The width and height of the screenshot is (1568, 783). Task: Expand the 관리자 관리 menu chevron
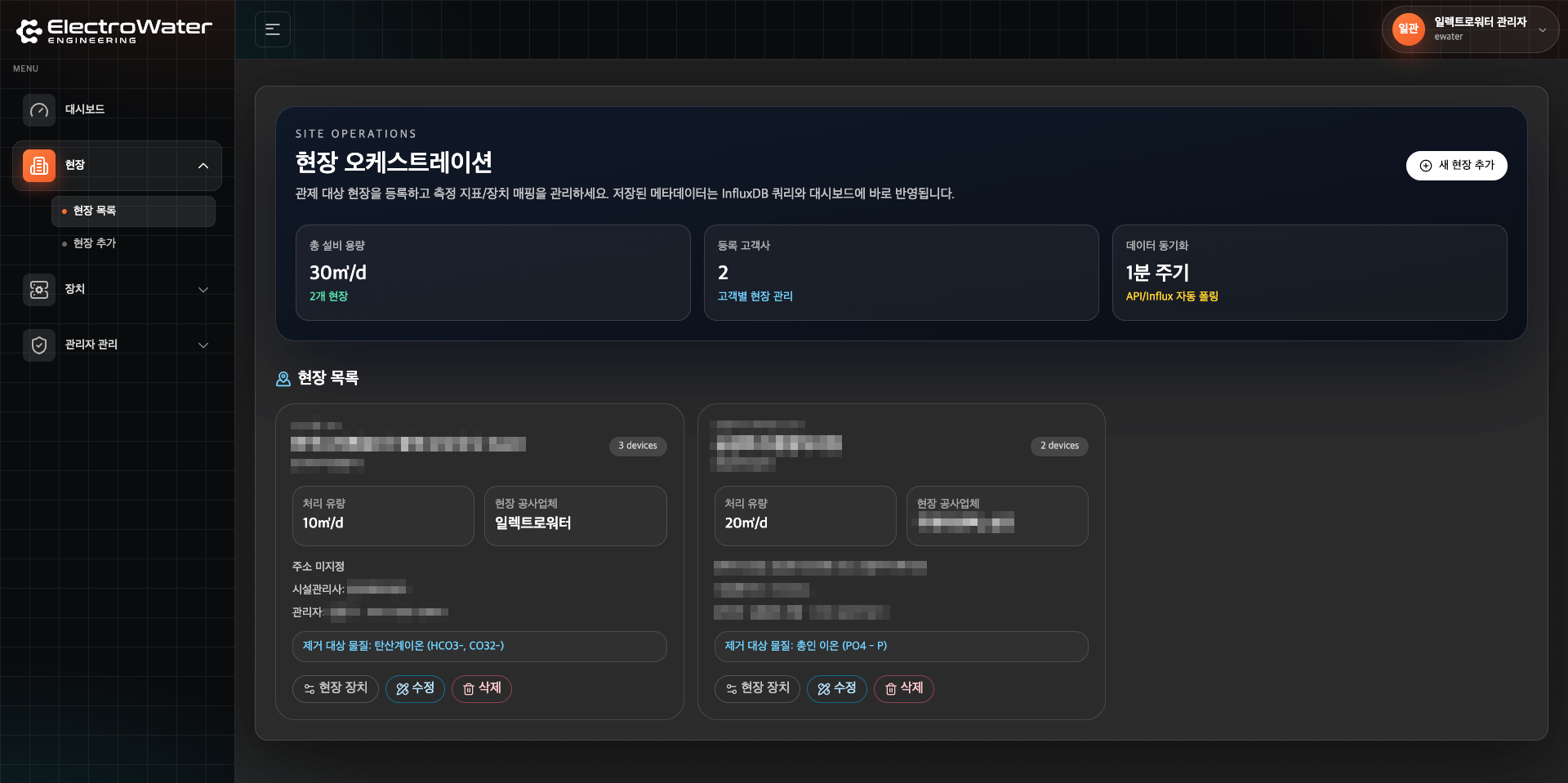click(x=203, y=345)
